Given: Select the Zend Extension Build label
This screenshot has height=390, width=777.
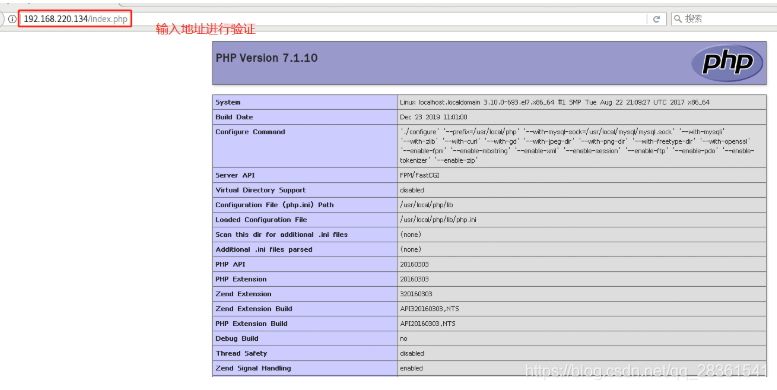Looking at the screenshot, I should (x=254, y=309).
